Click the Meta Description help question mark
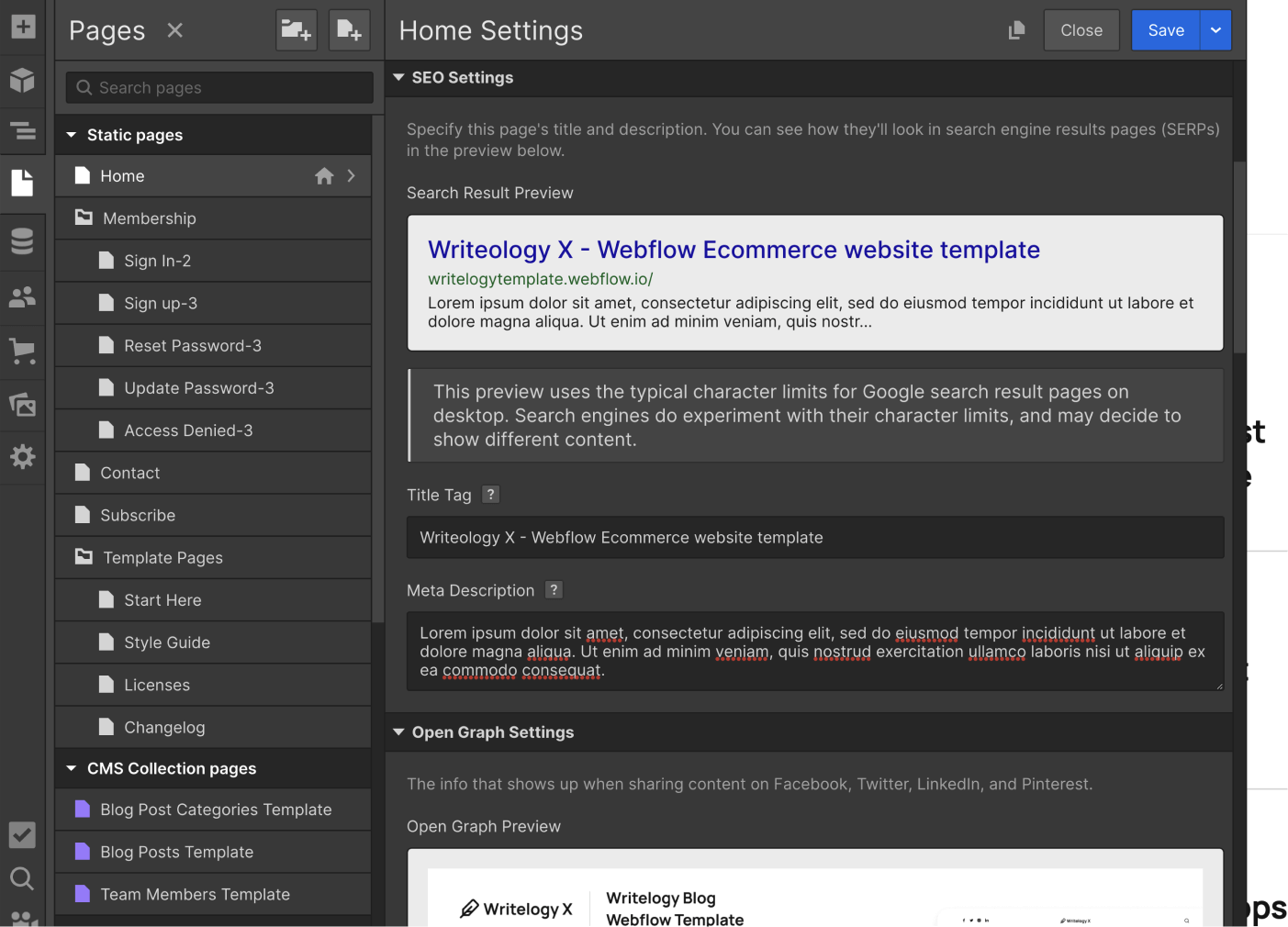Screen dimensions: 1288x927 554,590
